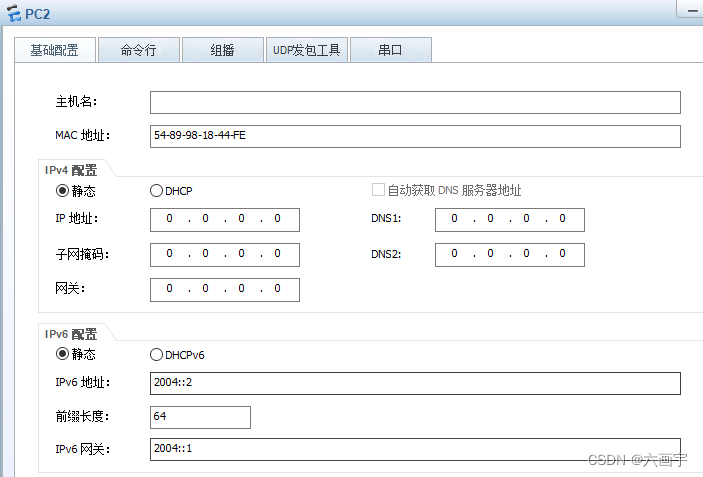Click the IPv6 网关 field showing 2004::1
The image size is (703, 477).
coord(415,449)
